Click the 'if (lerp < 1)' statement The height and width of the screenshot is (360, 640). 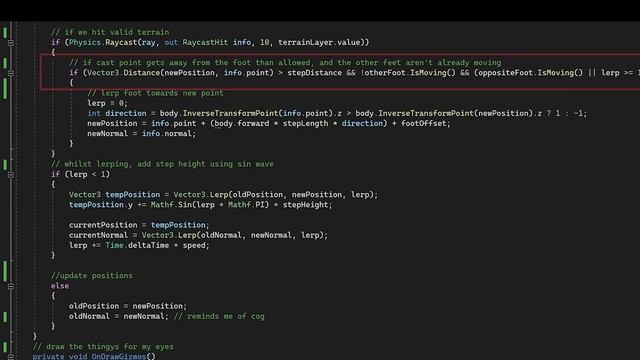(80, 174)
